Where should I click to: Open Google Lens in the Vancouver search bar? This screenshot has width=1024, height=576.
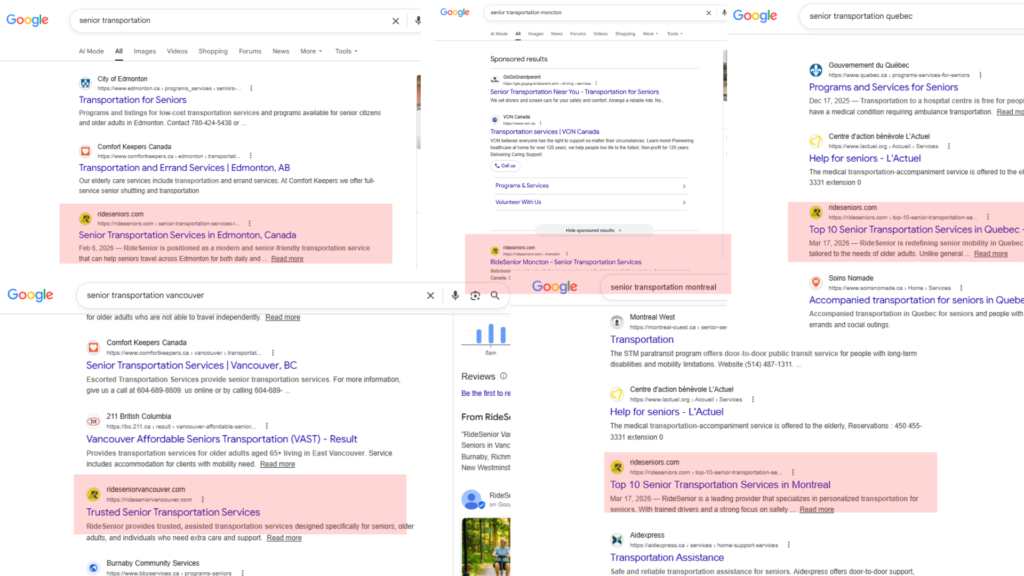pyautogui.click(x=475, y=295)
